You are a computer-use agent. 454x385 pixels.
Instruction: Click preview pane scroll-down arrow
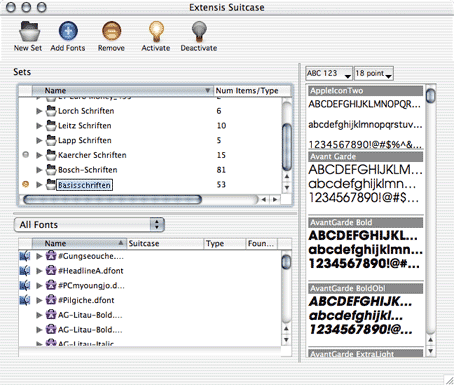point(431,351)
